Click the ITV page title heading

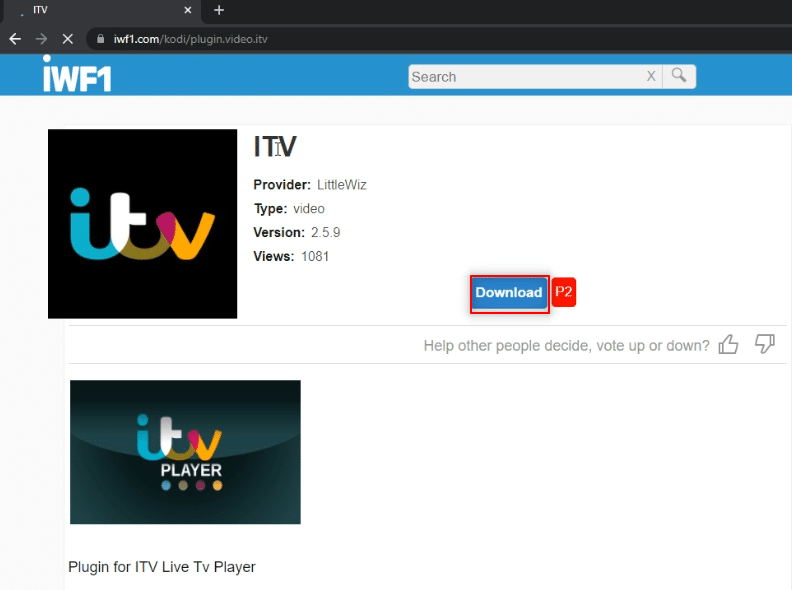(x=275, y=147)
